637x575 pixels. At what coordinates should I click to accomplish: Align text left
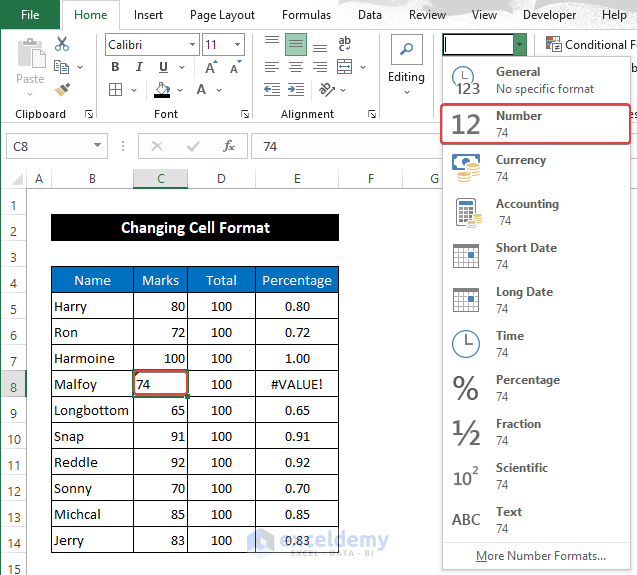point(272,67)
